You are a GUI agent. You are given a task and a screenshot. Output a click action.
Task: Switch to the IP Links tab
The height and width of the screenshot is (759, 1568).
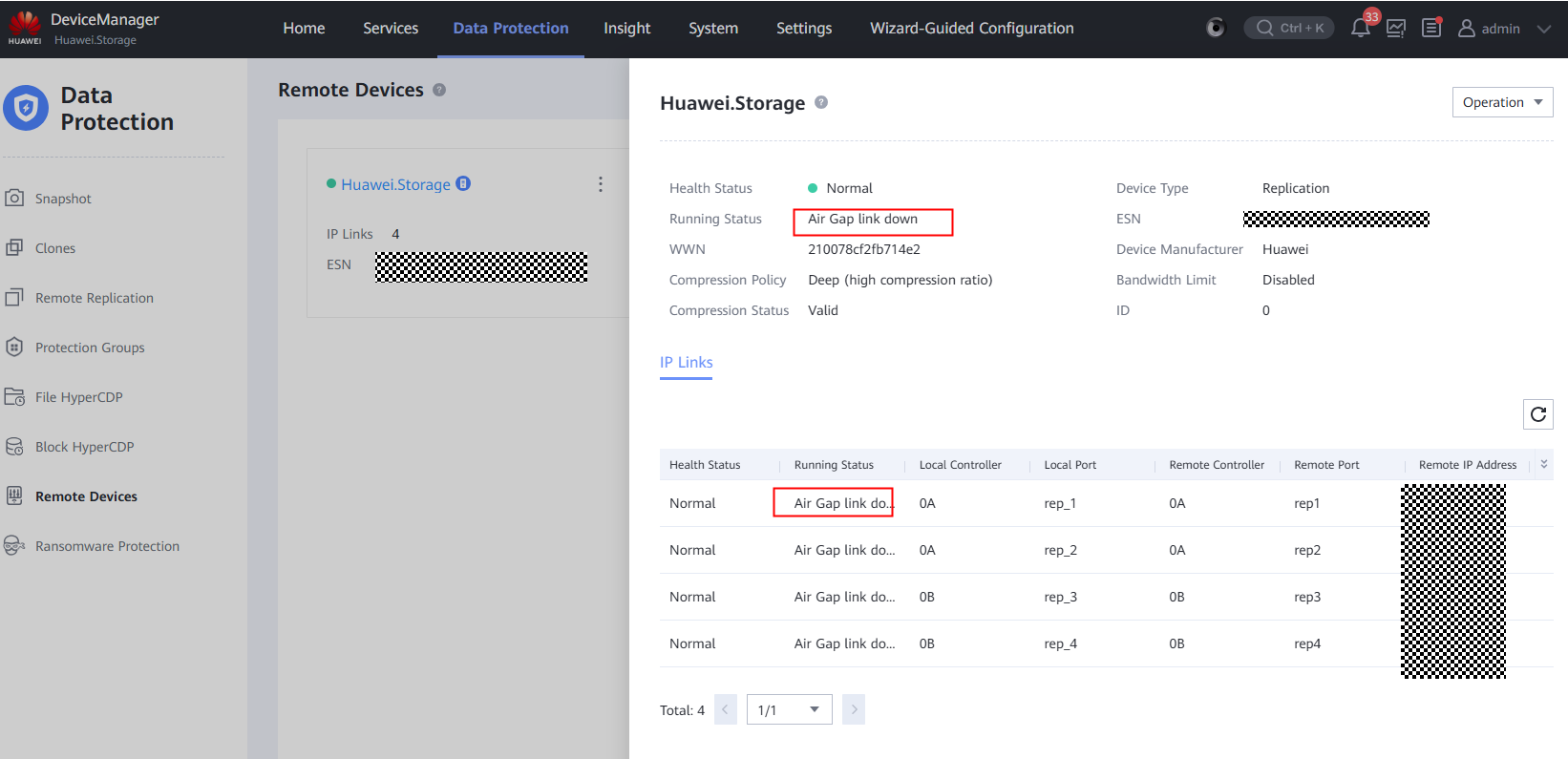coord(687,362)
